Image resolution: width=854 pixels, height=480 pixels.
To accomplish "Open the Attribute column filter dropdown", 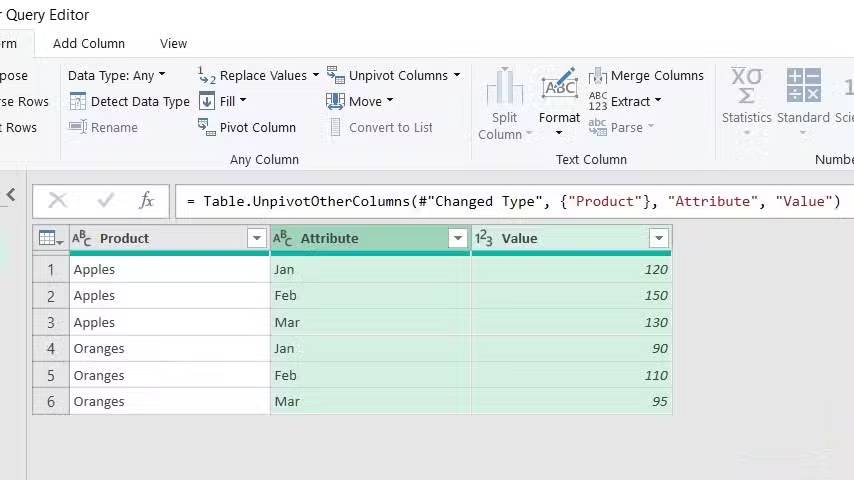I will (457, 239).
